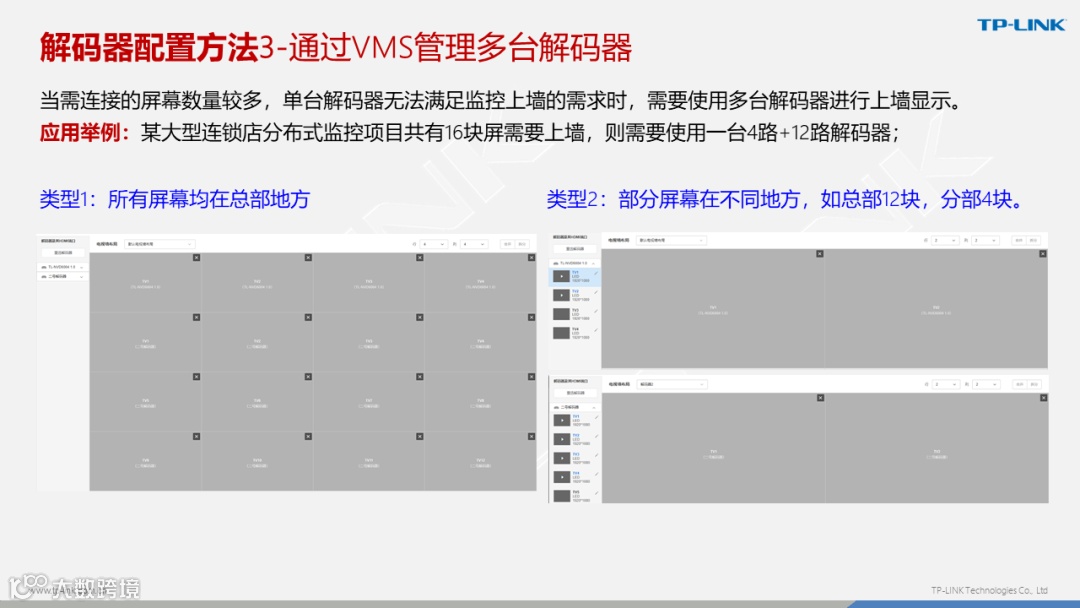Close the TV10 tile in 4x4 wall
Image resolution: width=1080 pixels, height=608 pixels.
point(308,437)
